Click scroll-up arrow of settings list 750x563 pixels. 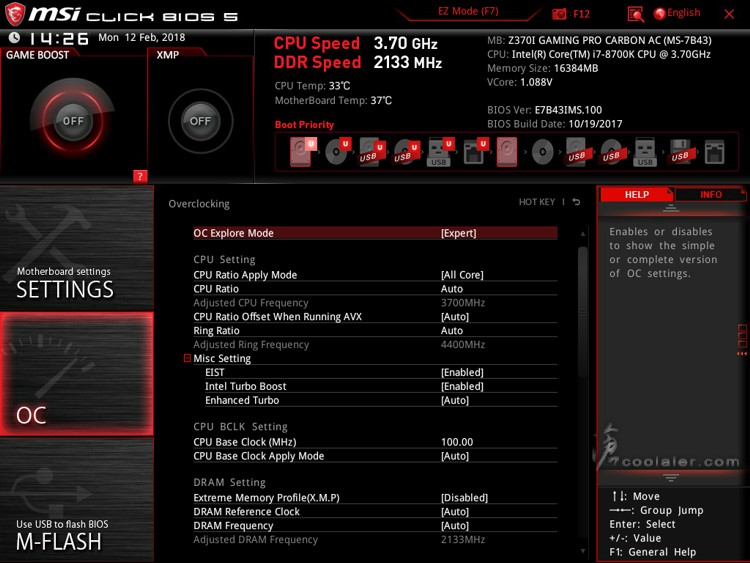pyautogui.click(x=583, y=234)
